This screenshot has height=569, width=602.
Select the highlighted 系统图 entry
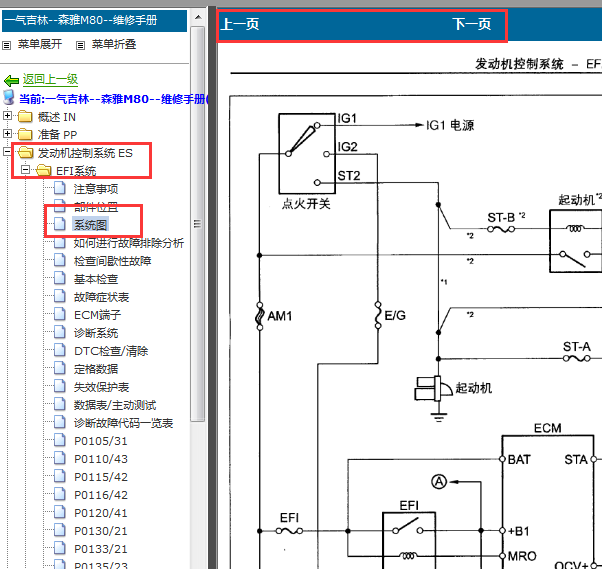90,225
